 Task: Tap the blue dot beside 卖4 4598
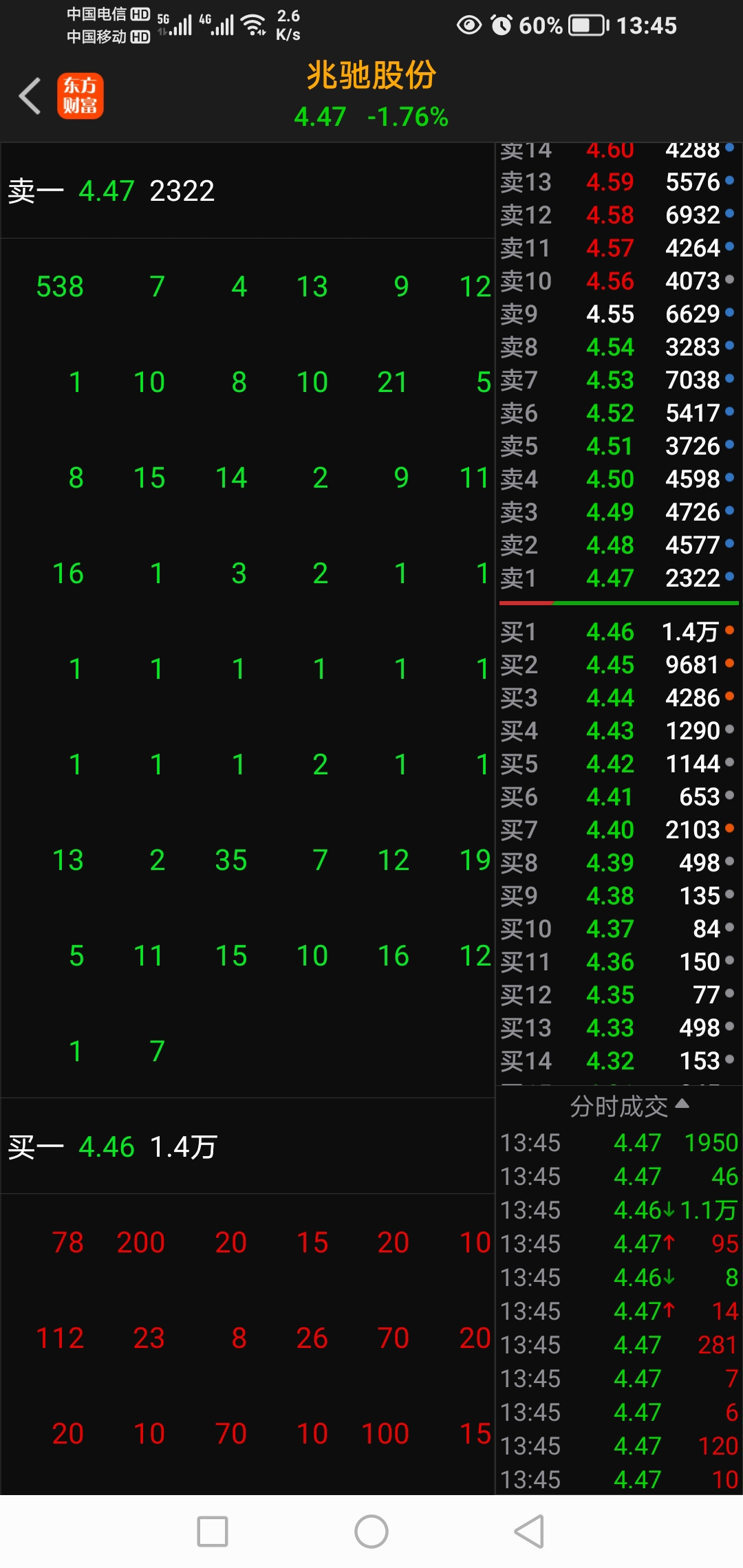[x=729, y=478]
